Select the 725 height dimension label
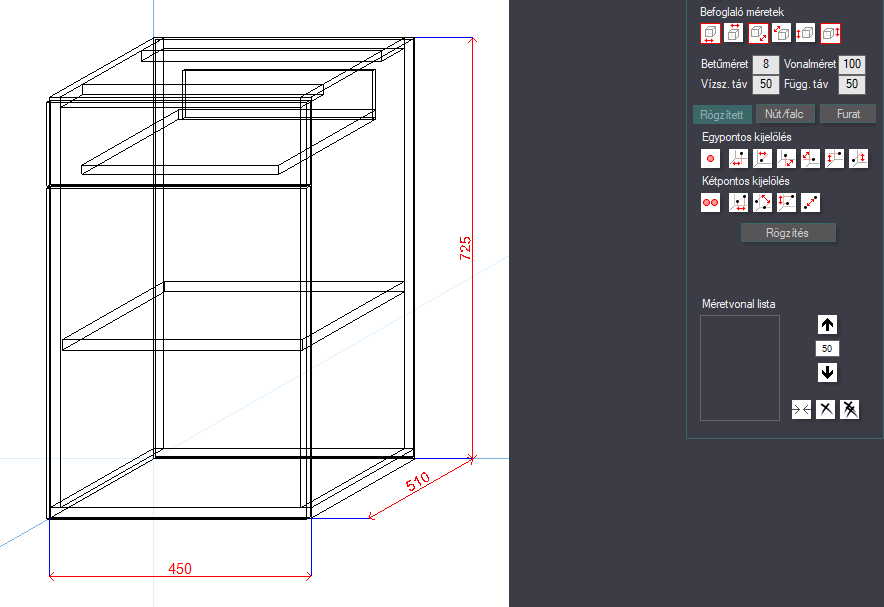 (465, 249)
